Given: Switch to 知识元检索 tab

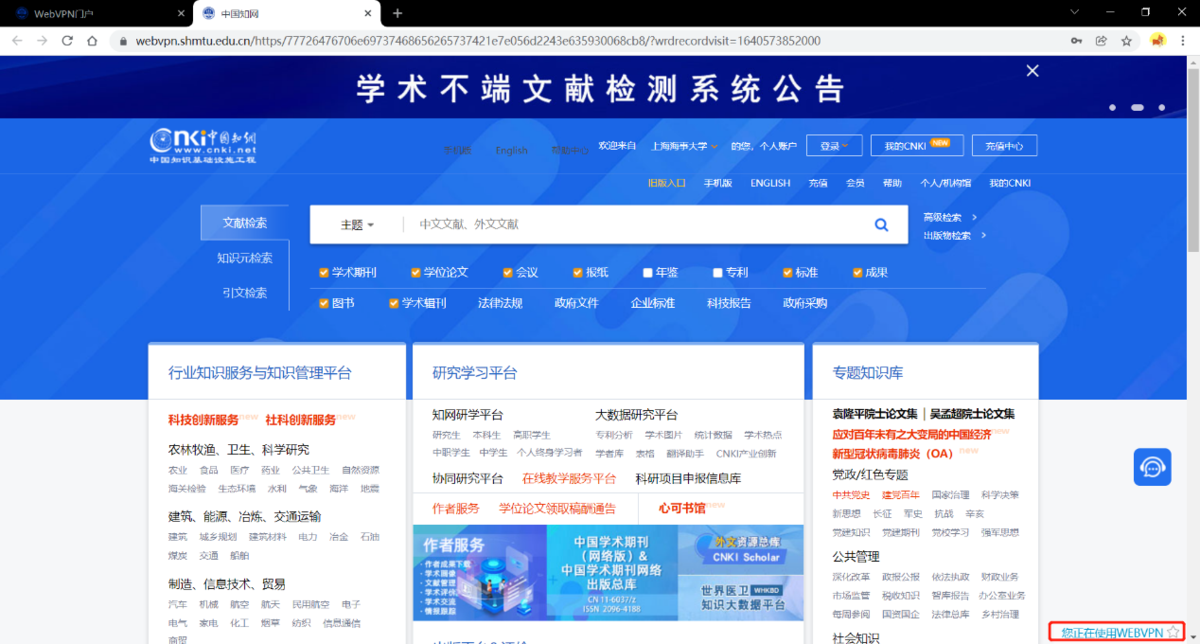Looking at the screenshot, I should click(x=244, y=258).
